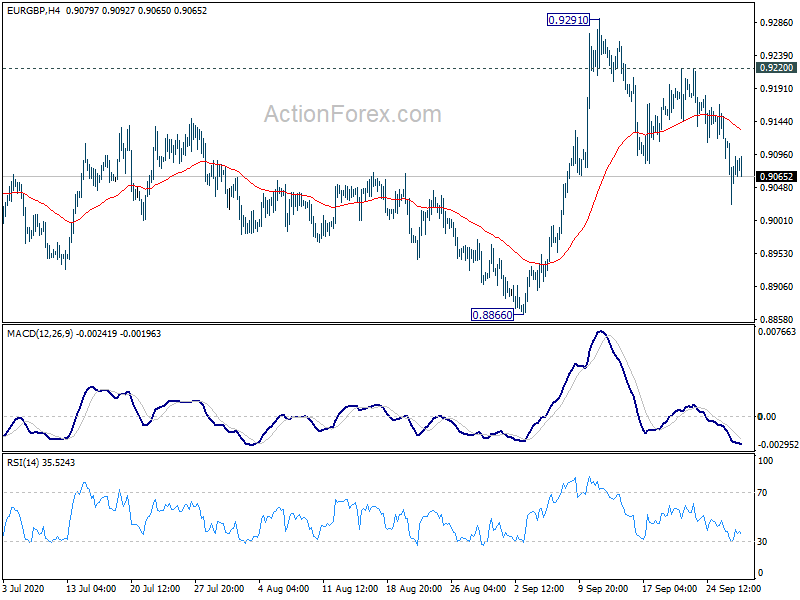Click the 27 Jul 20:00 time label
Viewport: 800px width, 600px height.
[219, 589]
